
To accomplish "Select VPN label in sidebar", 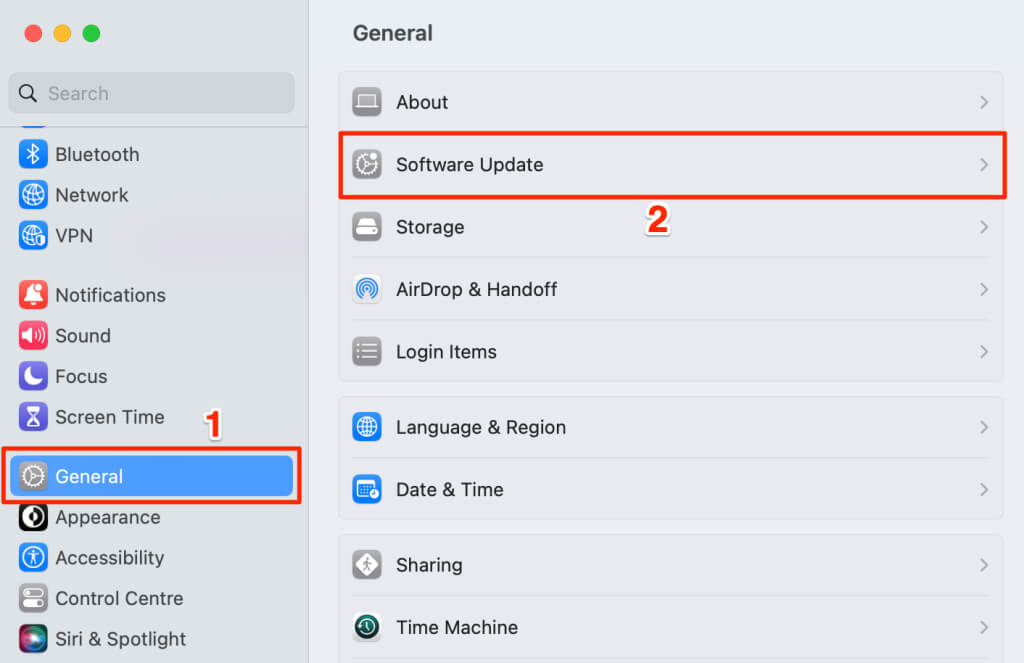I will coord(74,236).
